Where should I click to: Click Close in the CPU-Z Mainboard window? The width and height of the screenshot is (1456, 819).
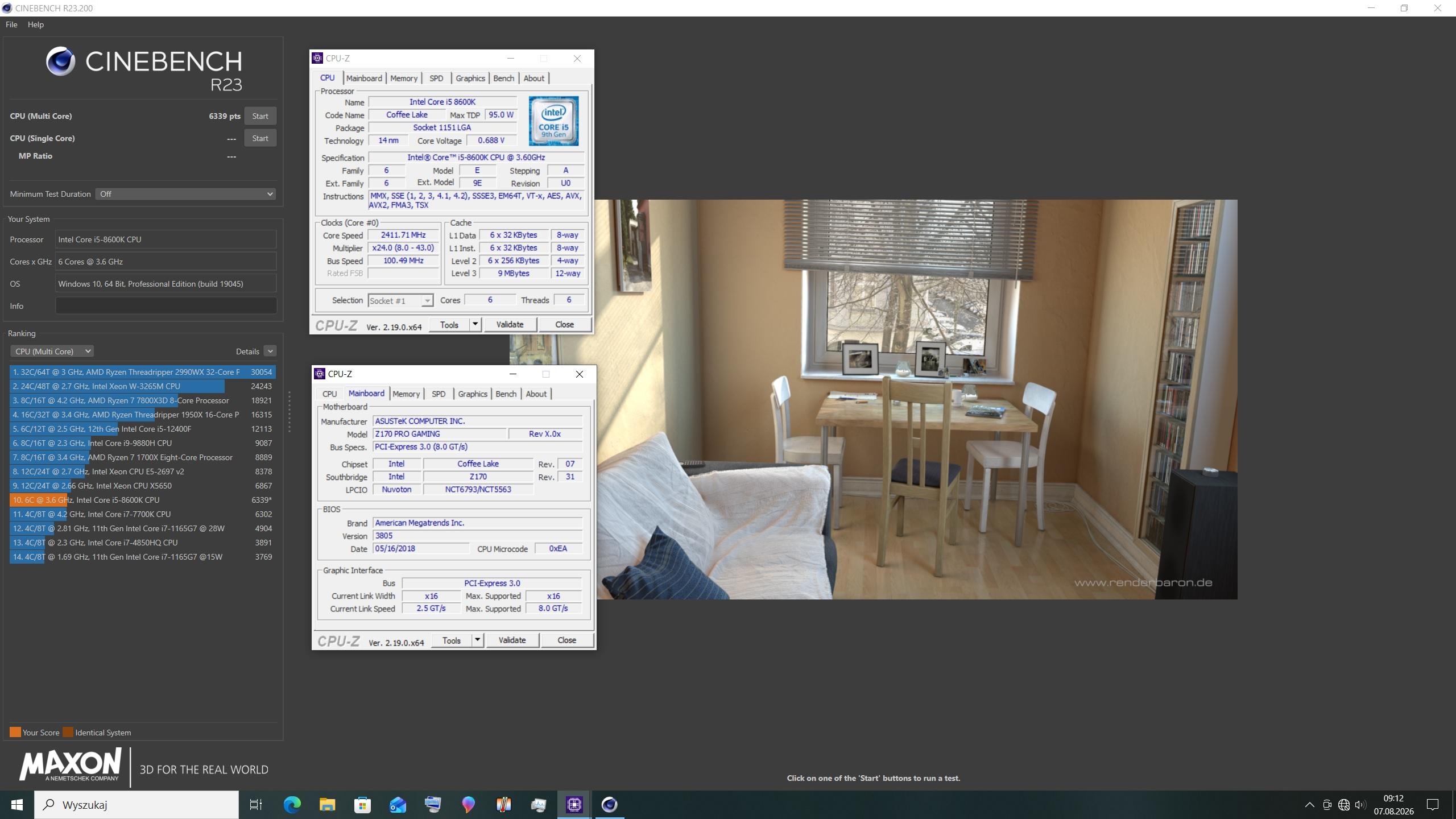(566, 640)
